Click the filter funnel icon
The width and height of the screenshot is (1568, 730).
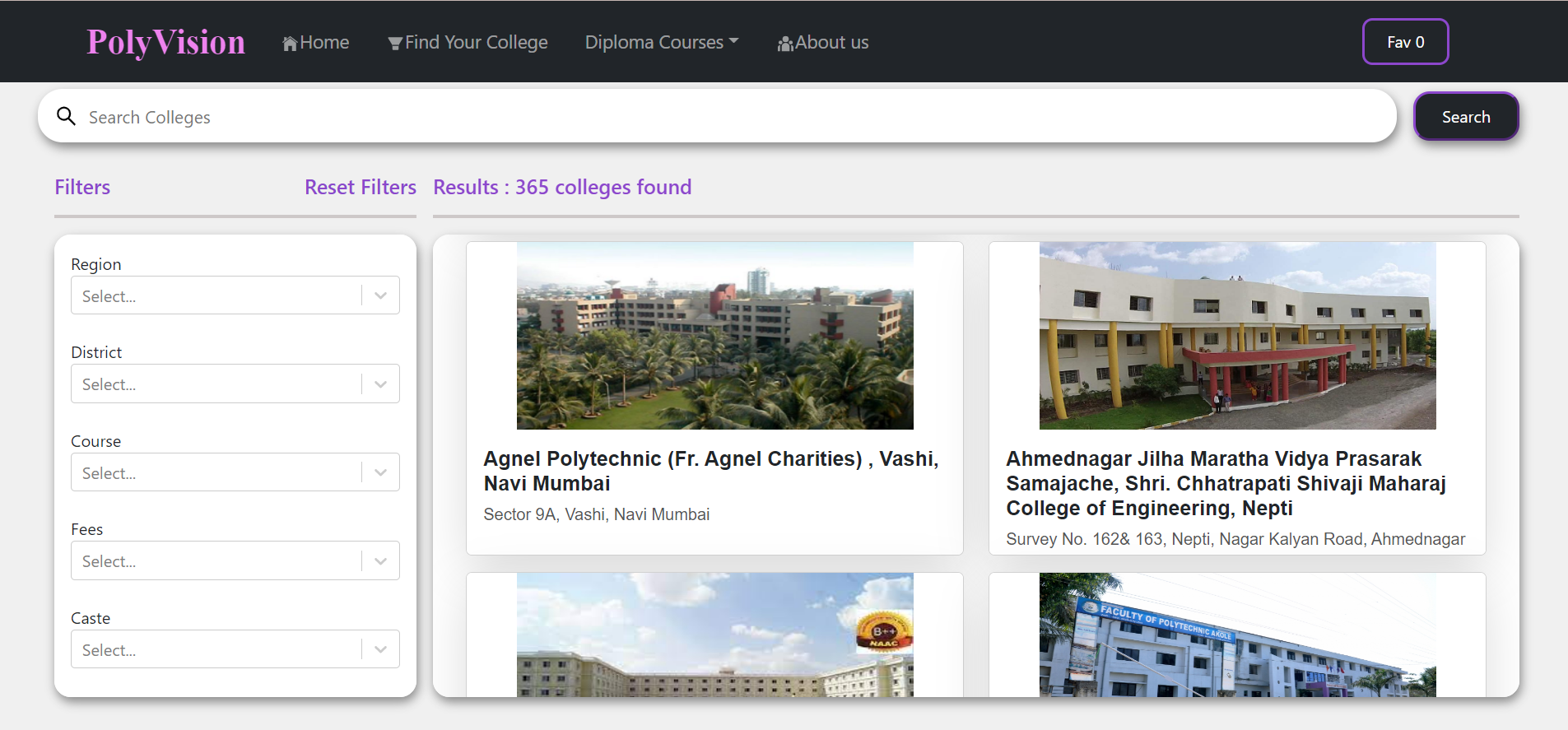[395, 44]
